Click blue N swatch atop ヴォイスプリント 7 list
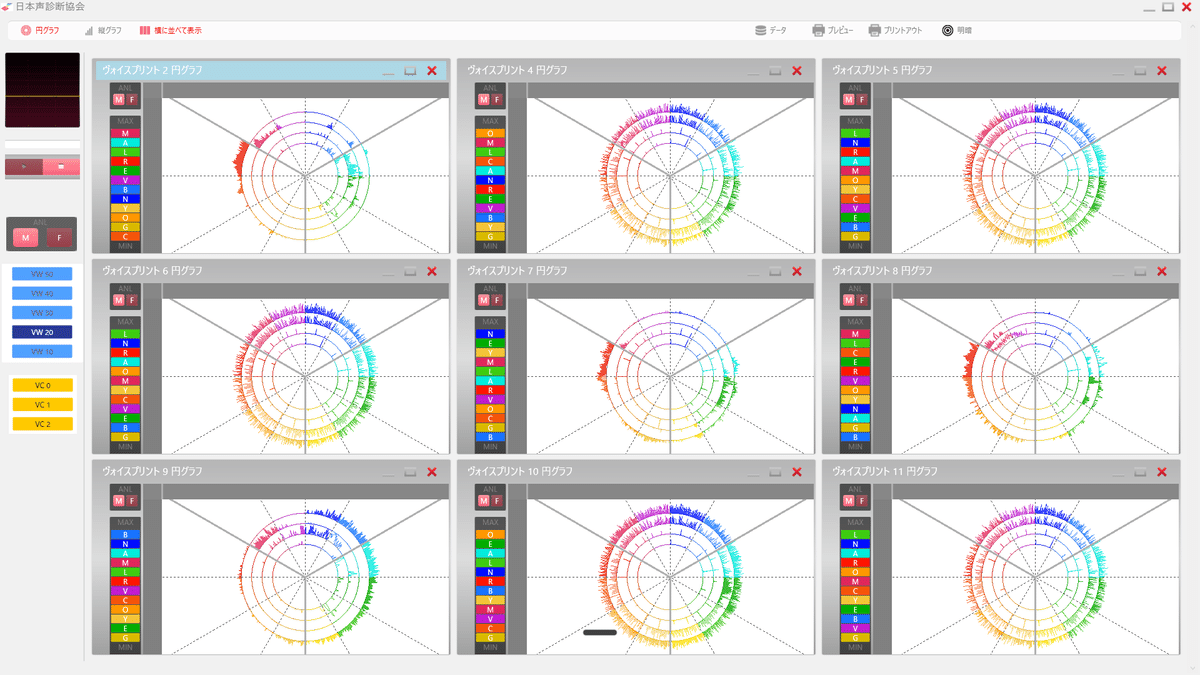Image resolution: width=1200 pixels, height=675 pixels. coord(490,333)
